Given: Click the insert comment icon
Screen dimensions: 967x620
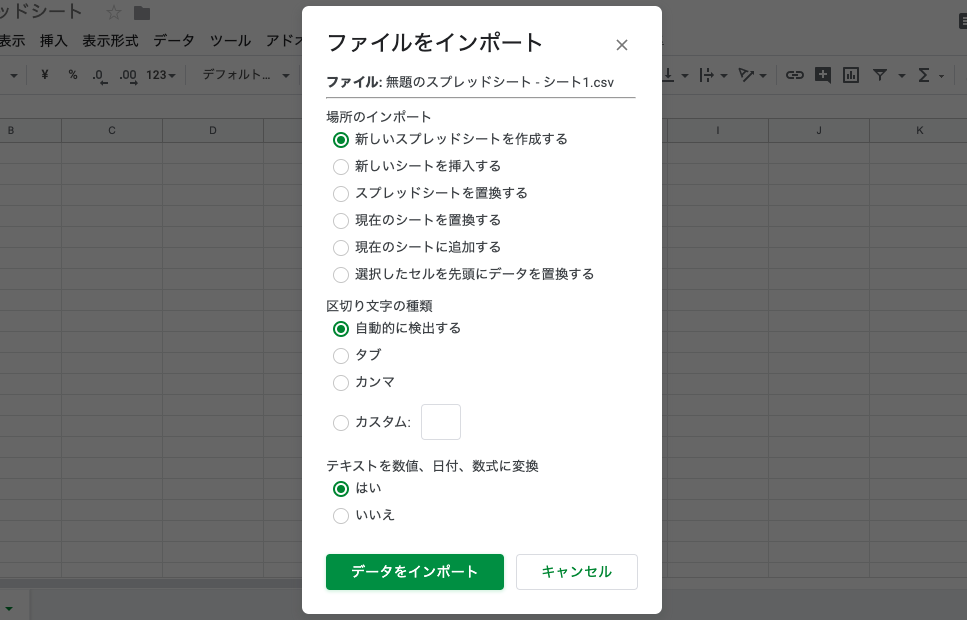Looking at the screenshot, I should click(x=823, y=75).
